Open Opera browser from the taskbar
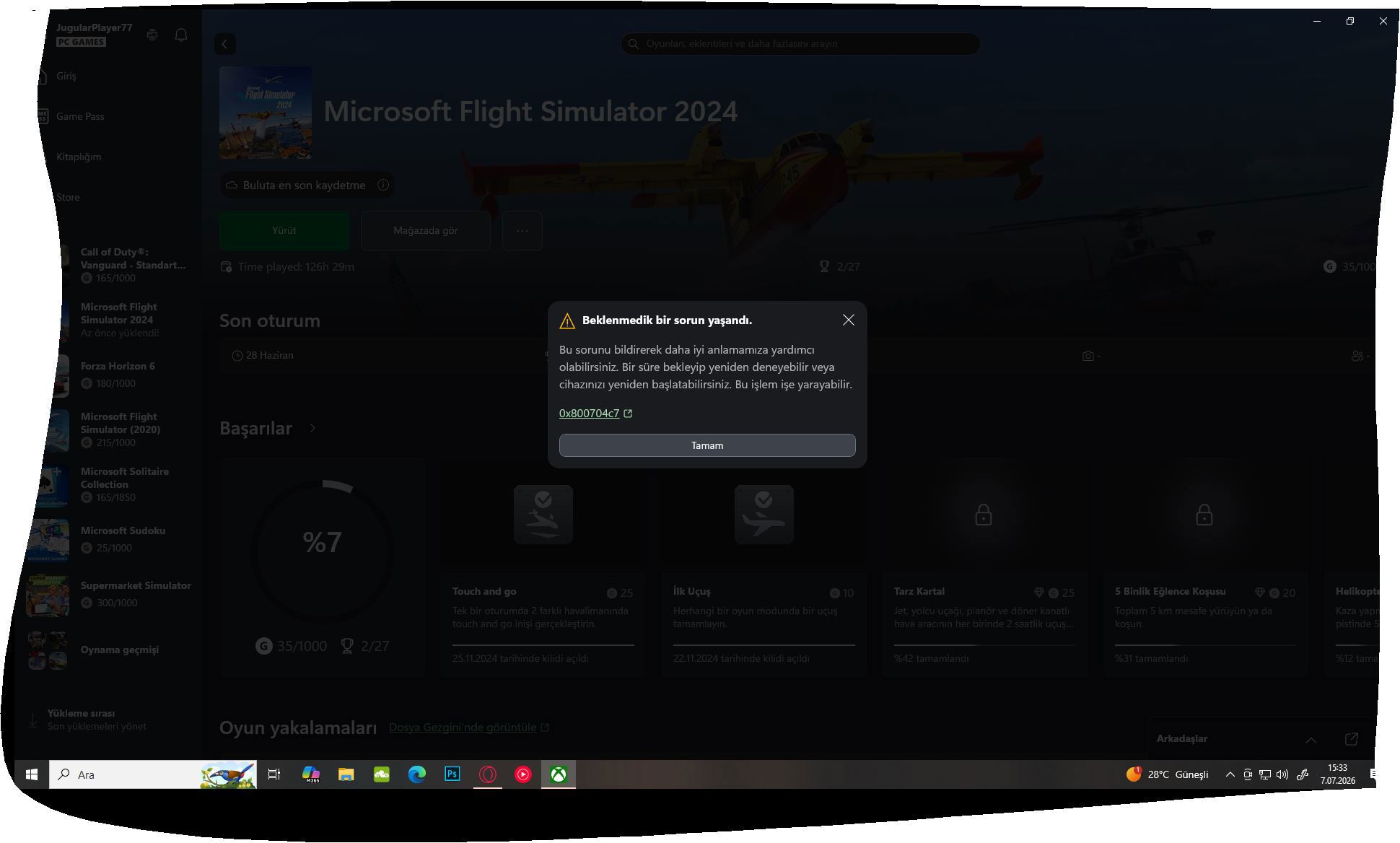 pos(488,774)
